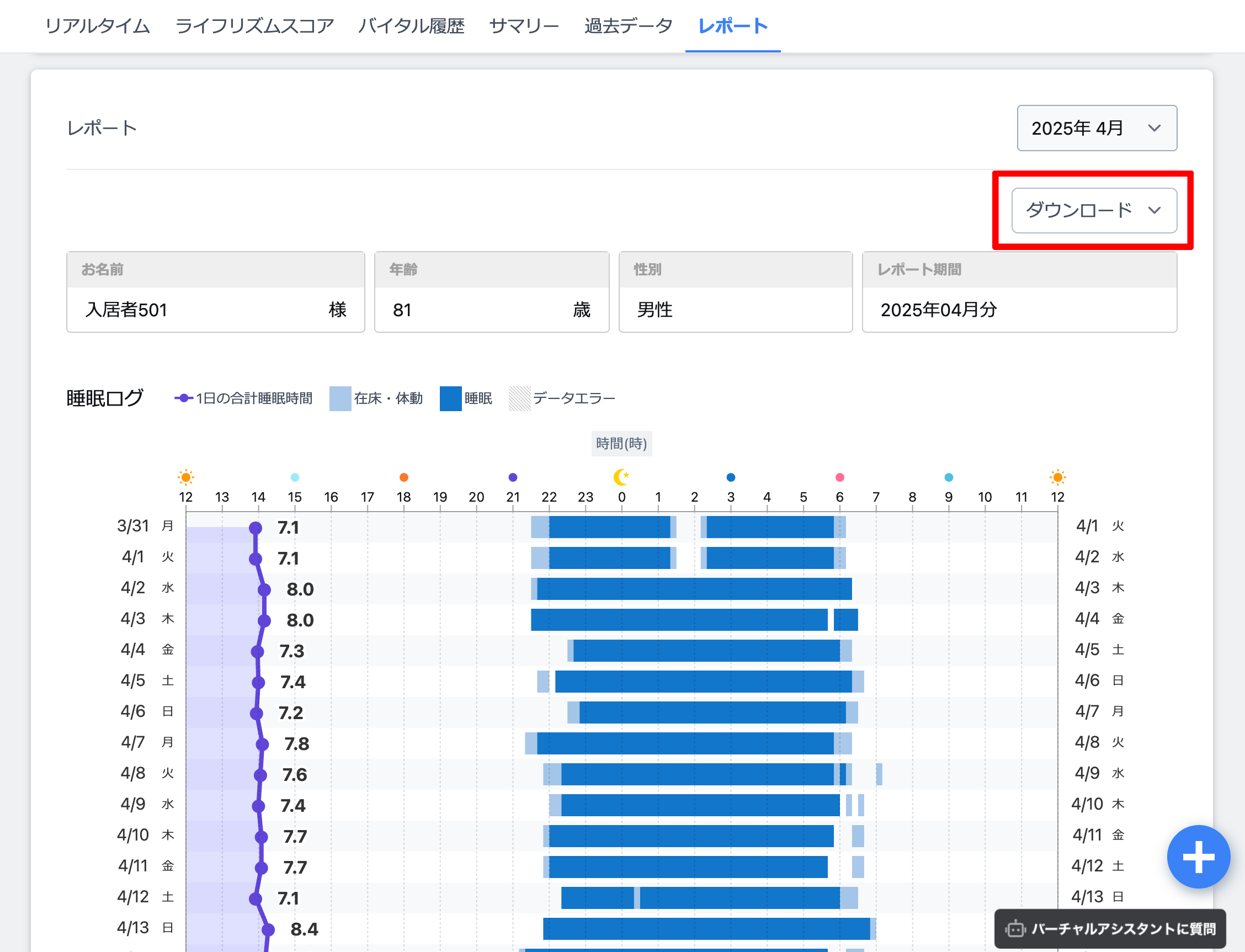Viewport: 1245px width, 952px height.
Task: Click the blue dot above hour 3
Action: point(731,477)
